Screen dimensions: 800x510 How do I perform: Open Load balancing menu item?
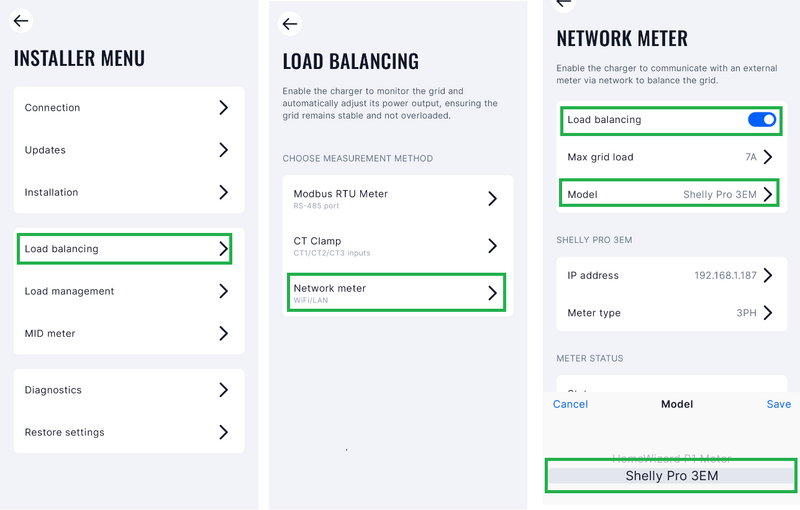click(125, 249)
